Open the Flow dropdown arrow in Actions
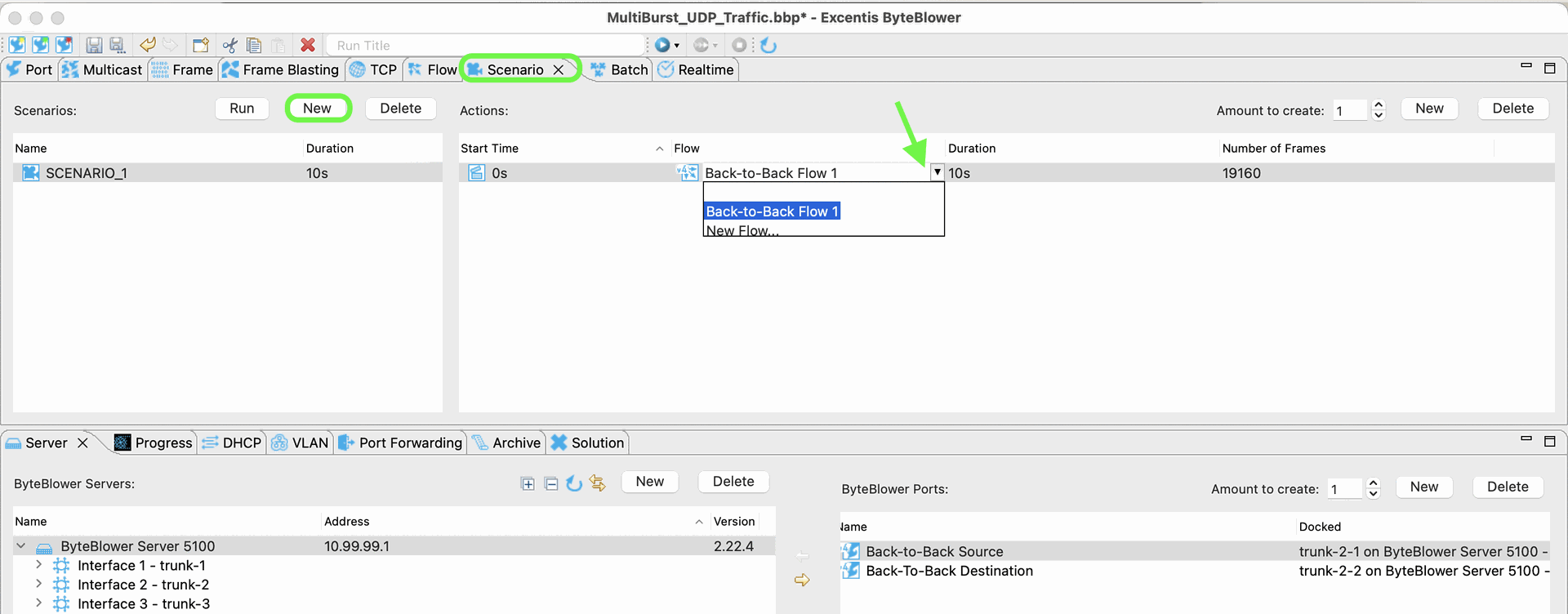 937,172
